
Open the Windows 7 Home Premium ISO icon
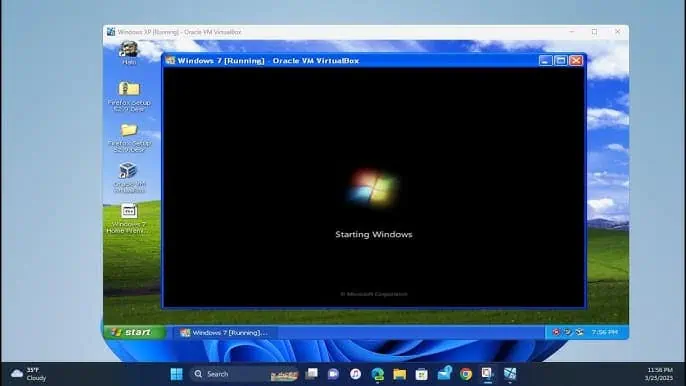pos(129,218)
